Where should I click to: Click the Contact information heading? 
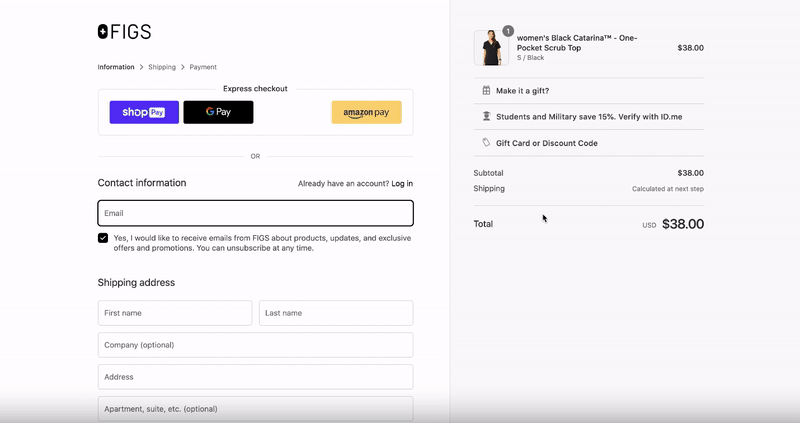(142, 183)
